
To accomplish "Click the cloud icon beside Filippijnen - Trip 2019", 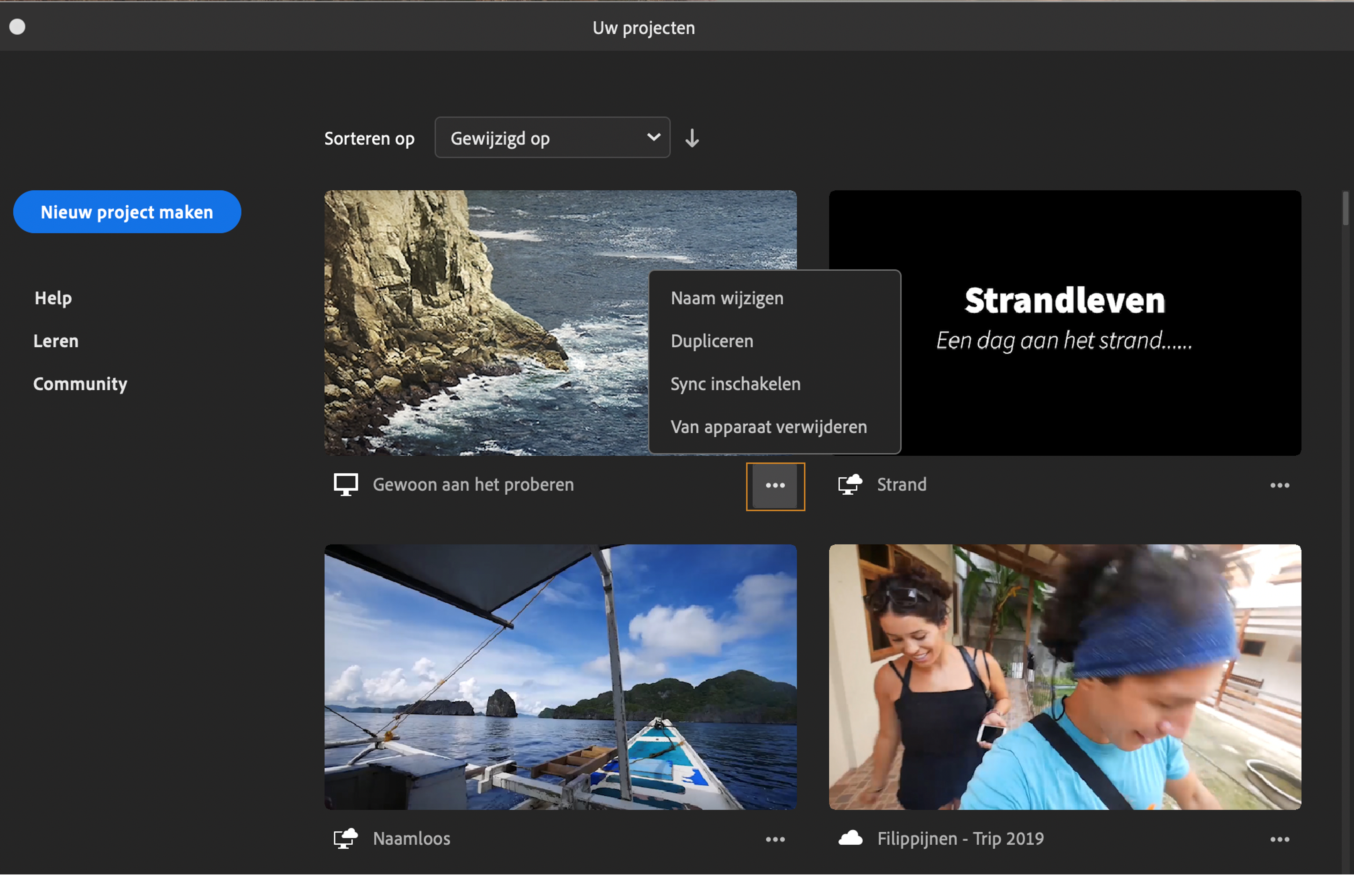I will [850, 838].
